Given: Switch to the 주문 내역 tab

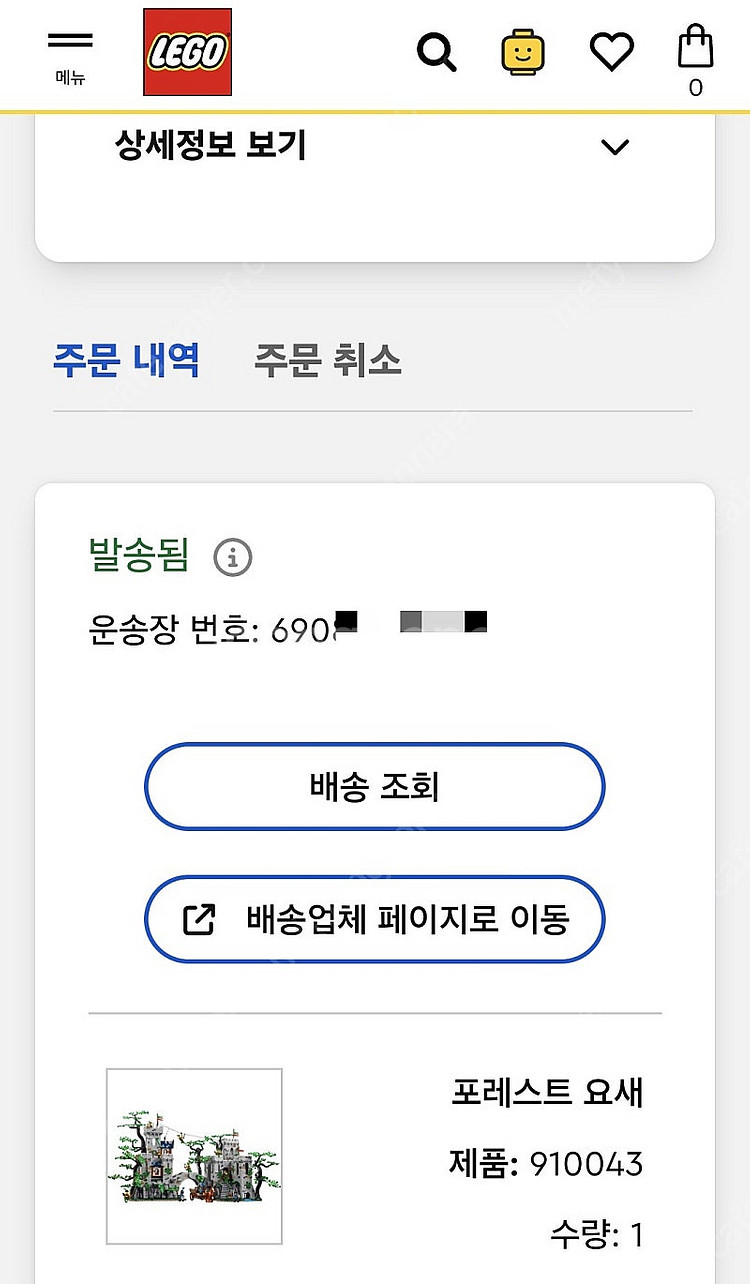Looking at the screenshot, I should tap(126, 359).
